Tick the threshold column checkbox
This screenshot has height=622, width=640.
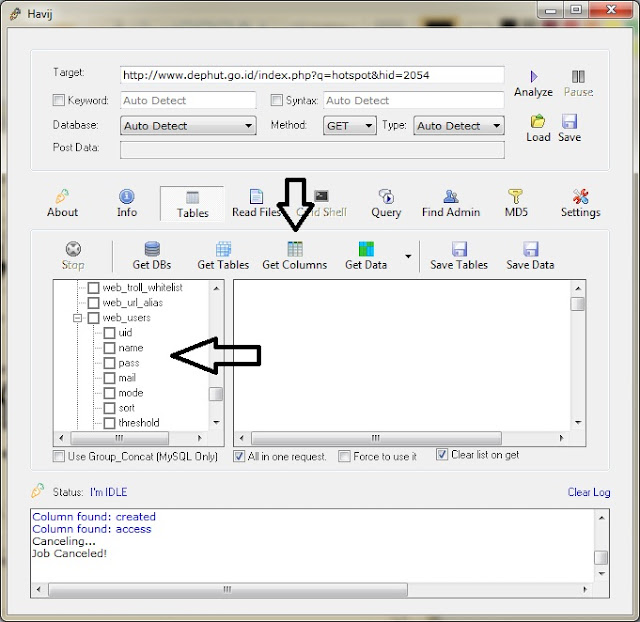click(109, 423)
